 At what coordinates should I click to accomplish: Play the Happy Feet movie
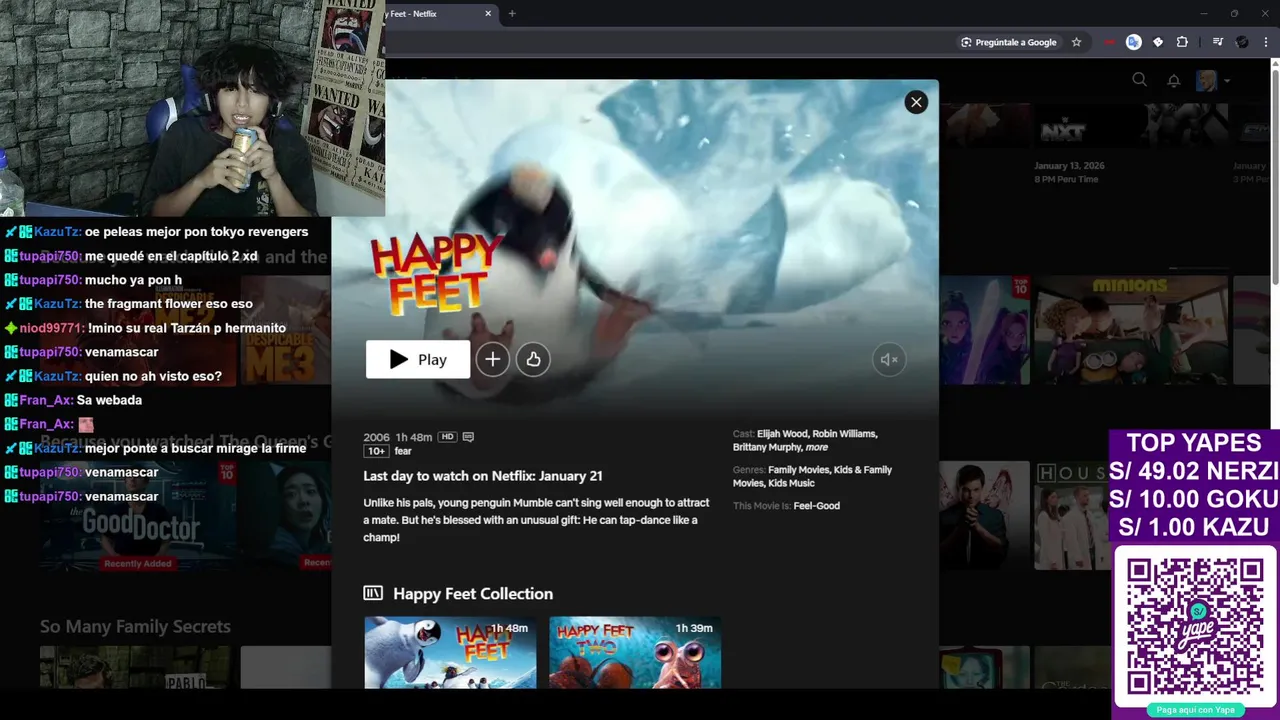(x=418, y=359)
